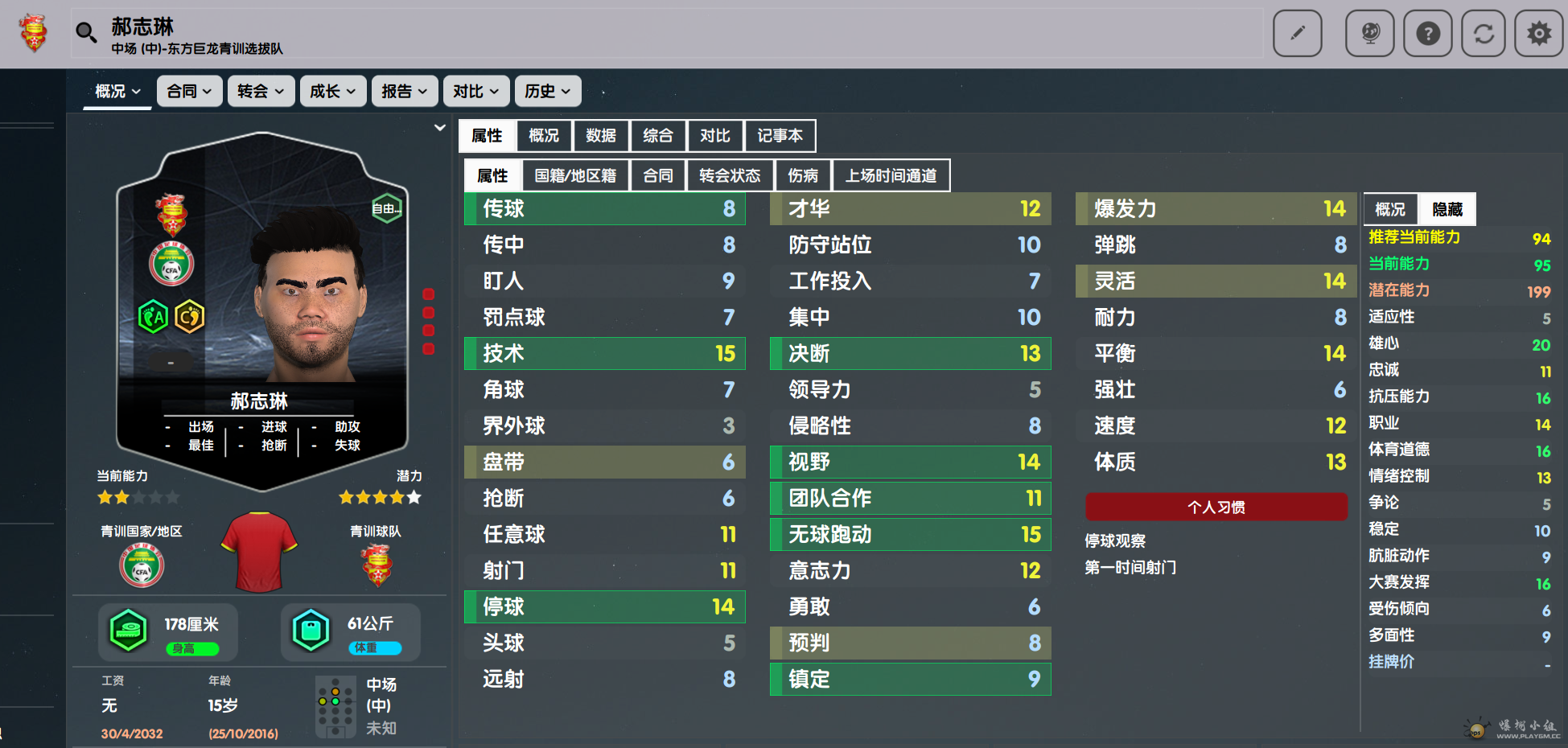Toggle the 隐藏 hidden attributes view

pos(1447,210)
